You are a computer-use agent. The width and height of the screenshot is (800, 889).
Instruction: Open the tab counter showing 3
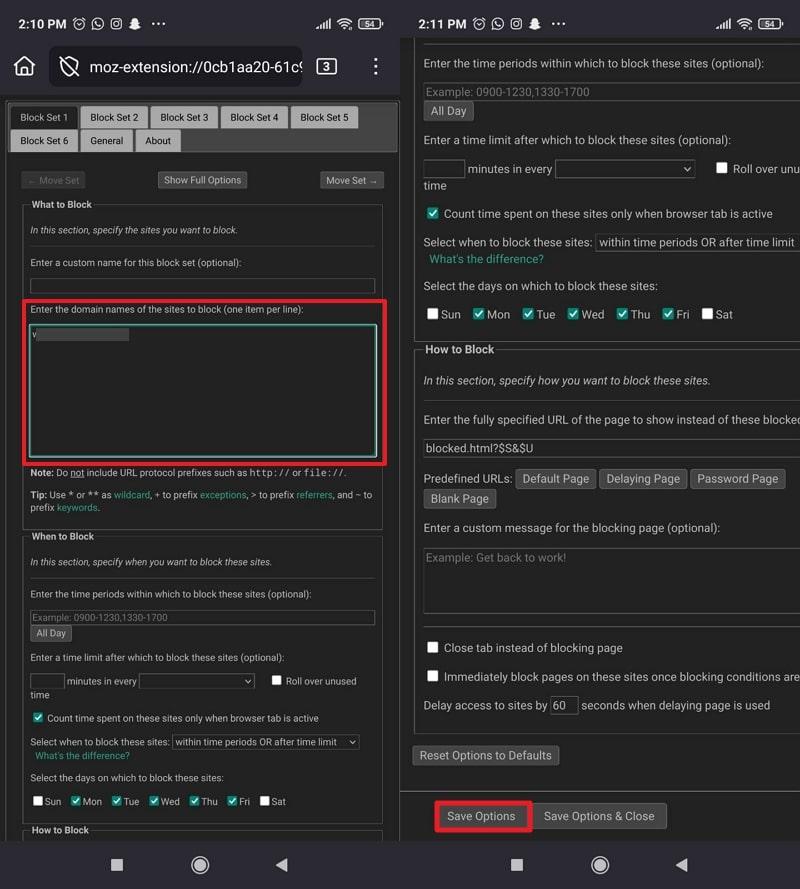pyautogui.click(x=326, y=67)
